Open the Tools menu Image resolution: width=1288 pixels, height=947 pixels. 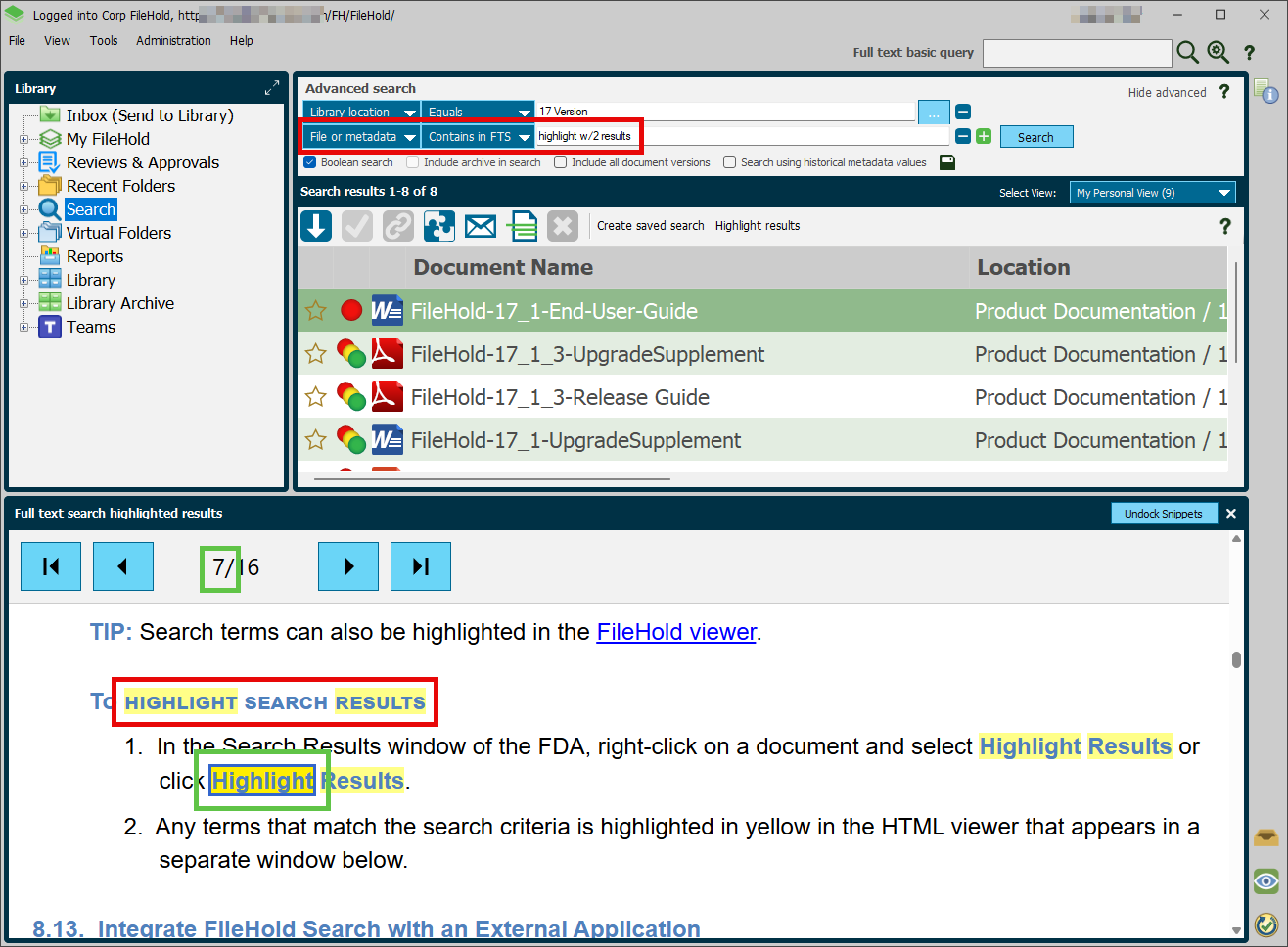pyautogui.click(x=104, y=41)
